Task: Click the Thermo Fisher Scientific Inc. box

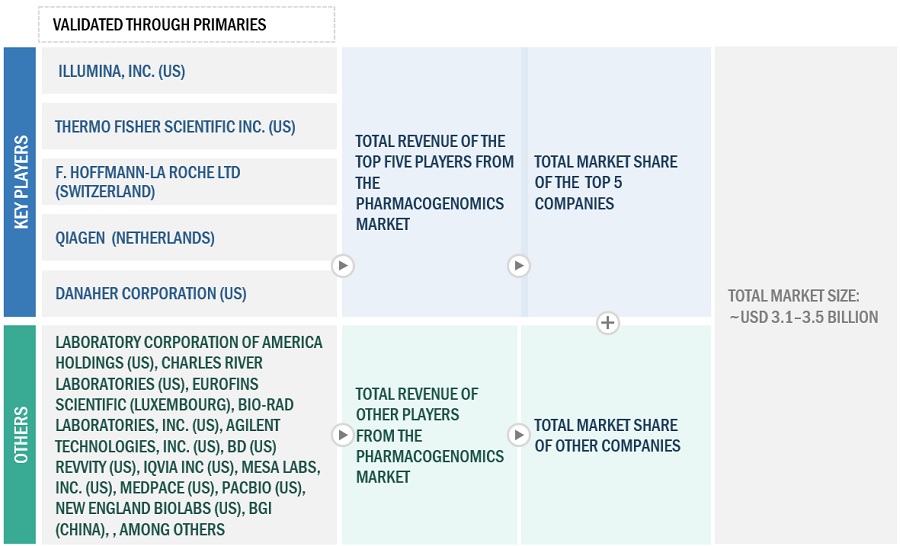Action: pyautogui.click(x=188, y=127)
